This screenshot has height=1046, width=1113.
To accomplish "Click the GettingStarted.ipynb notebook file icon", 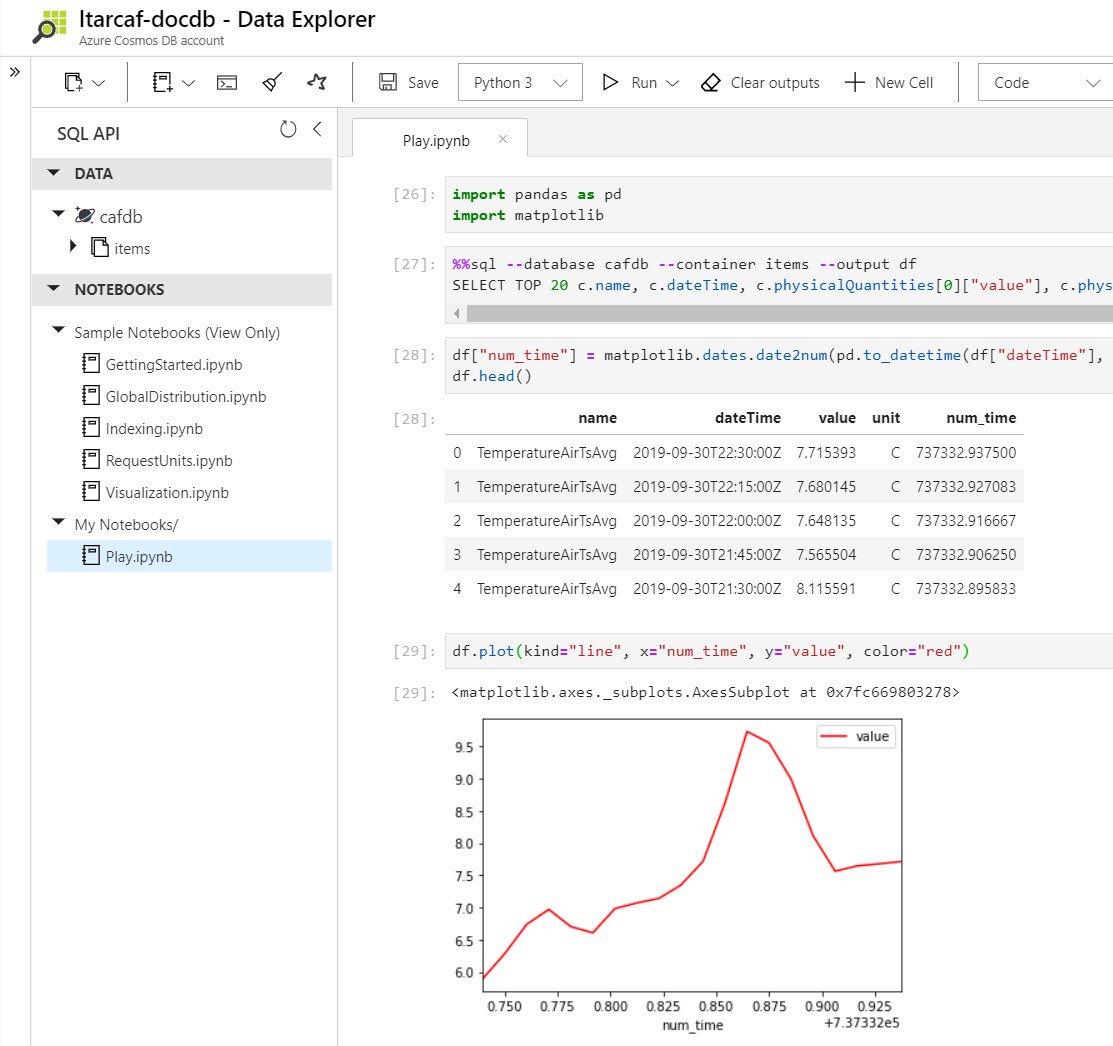I will tap(90, 363).
